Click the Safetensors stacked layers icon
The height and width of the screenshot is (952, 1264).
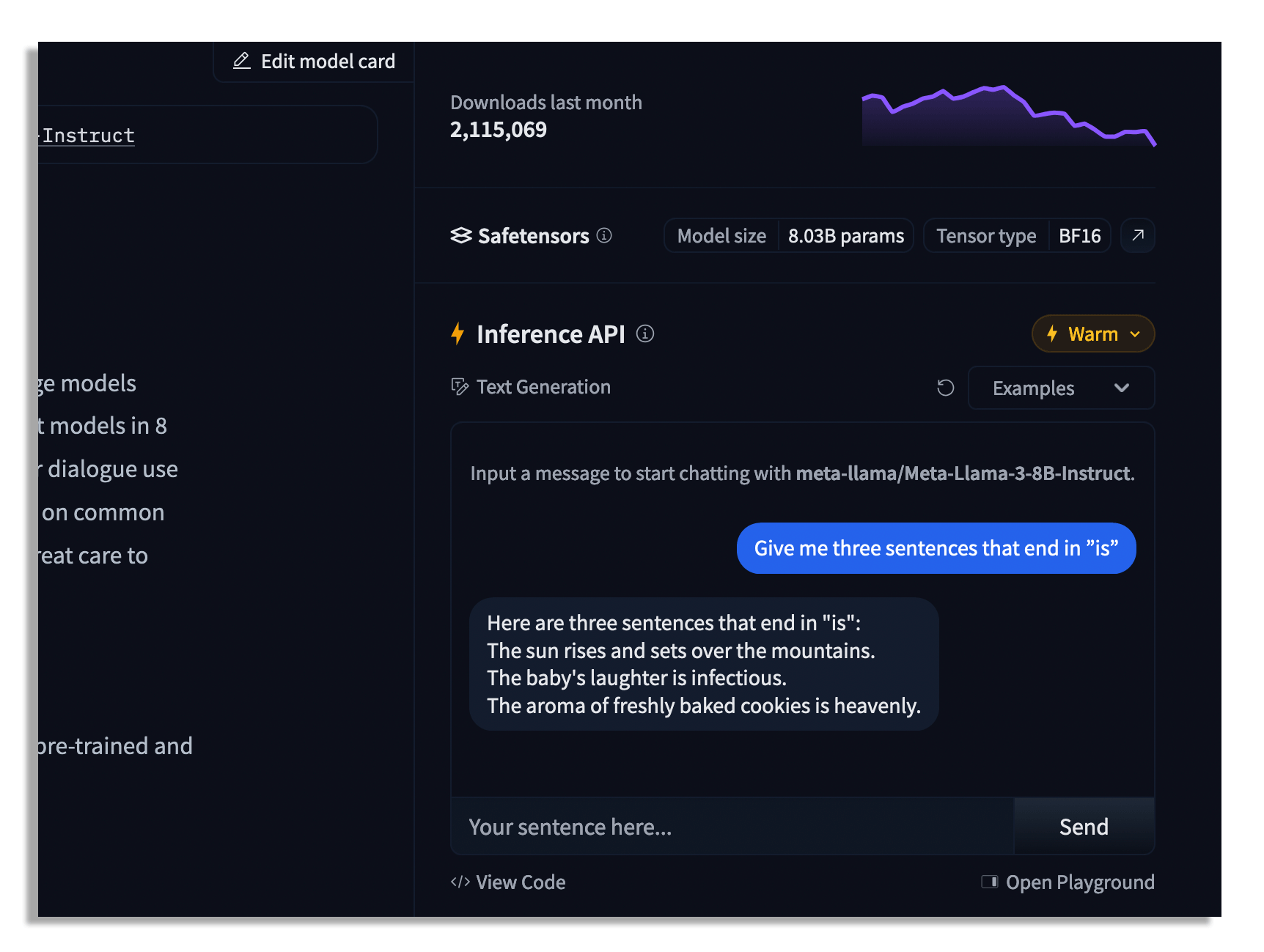tap(461, 235)
